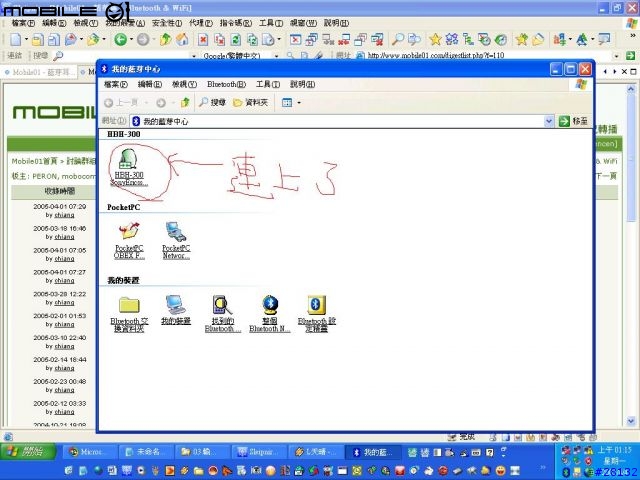Switch to the 未命名 taskbar button
The image size is (640, 480).
(x=147, y=452)
